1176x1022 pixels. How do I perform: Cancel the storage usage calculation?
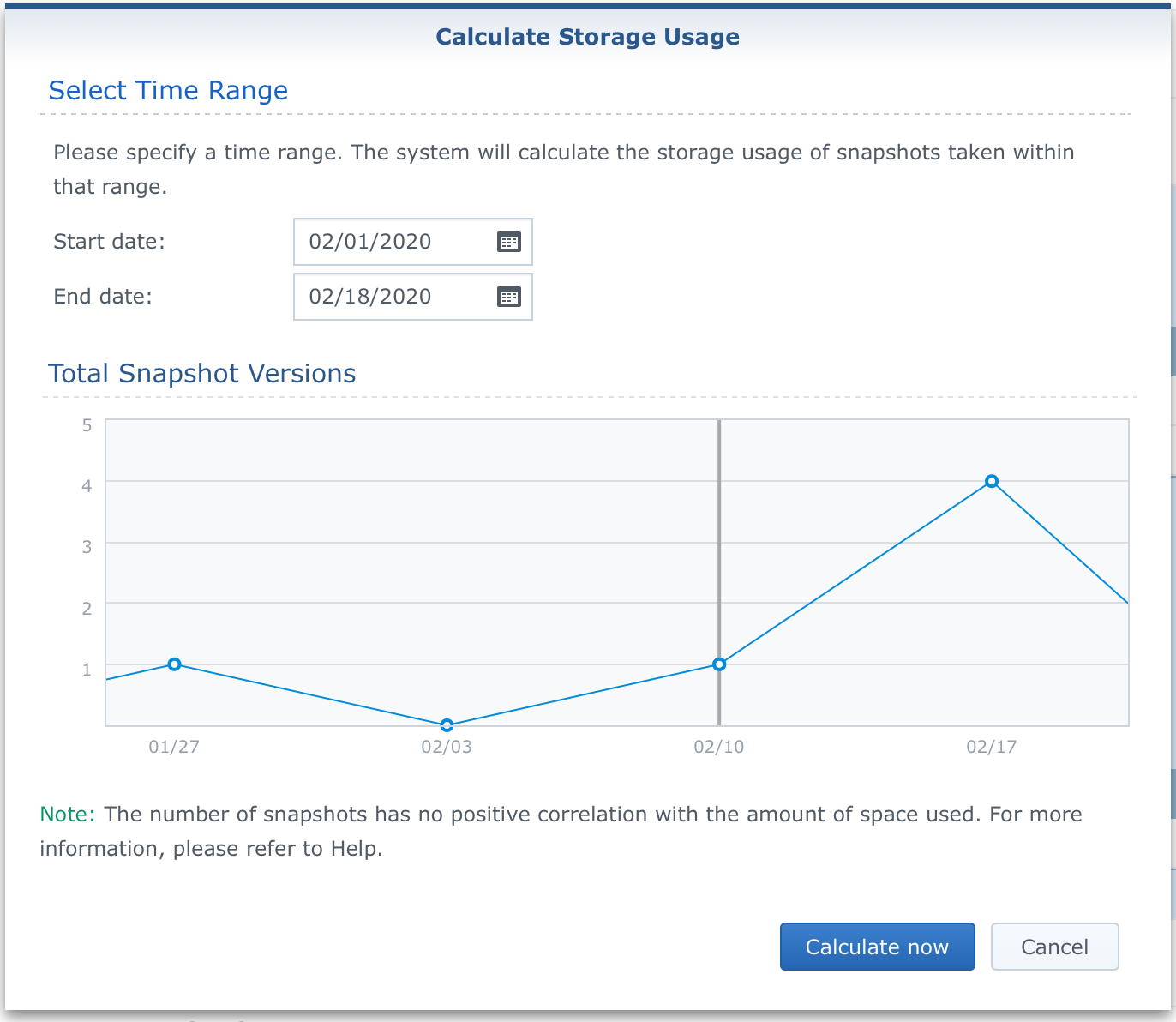click(1055, 947)
